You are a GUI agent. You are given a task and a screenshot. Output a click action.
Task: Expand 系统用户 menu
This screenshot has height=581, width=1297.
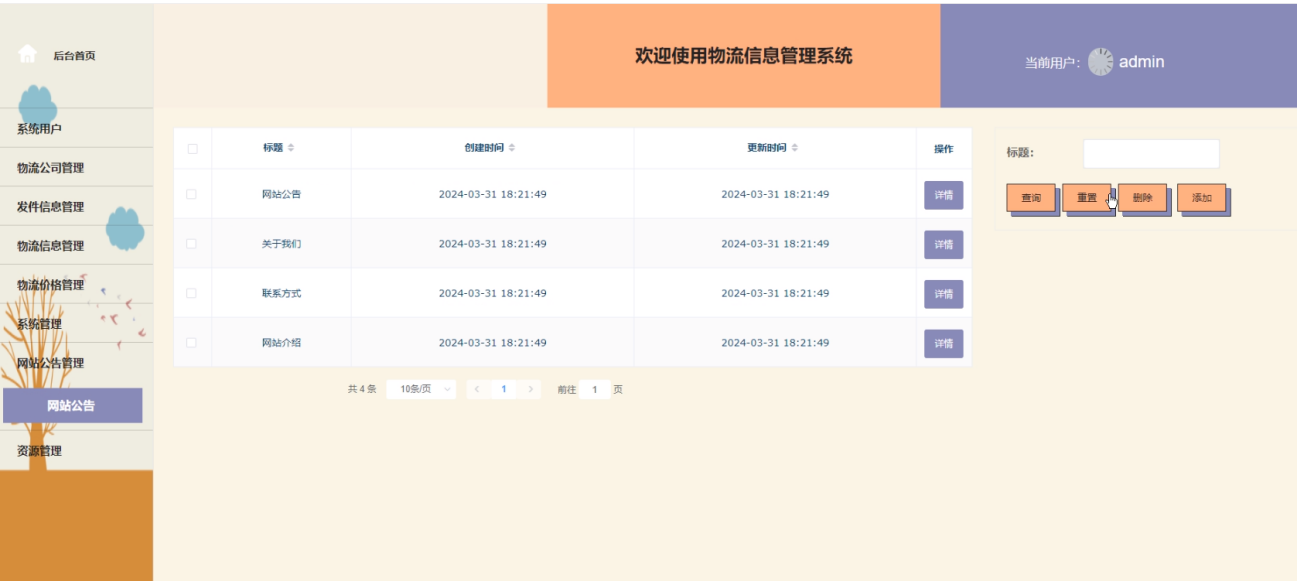tap(76, 129)
